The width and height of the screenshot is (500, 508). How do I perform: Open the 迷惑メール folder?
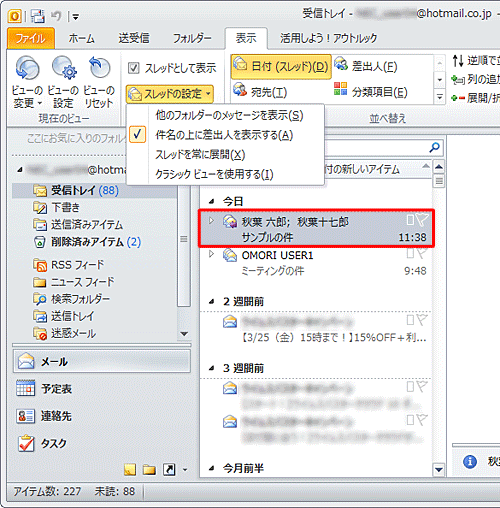pyautogui.click(x=73, y=333)
